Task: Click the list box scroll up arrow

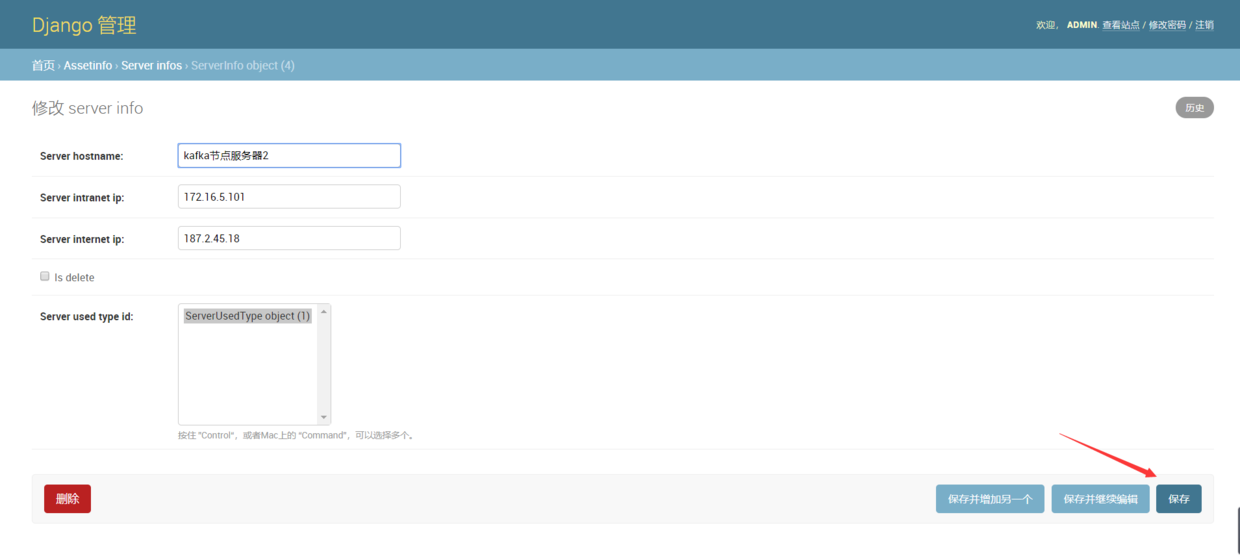Action: pos(323,312)
